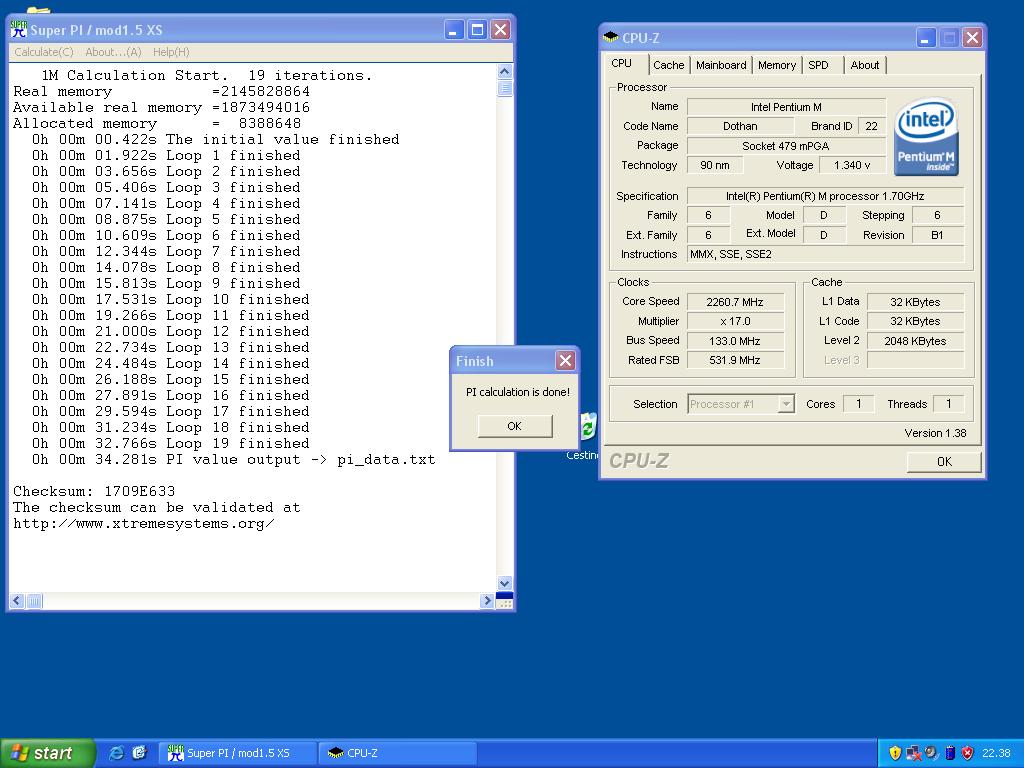Click the Rated FSB value 531.9 MHz
Screen dimensions: 1024x768
pyautogui.click(x=735, y=360)
